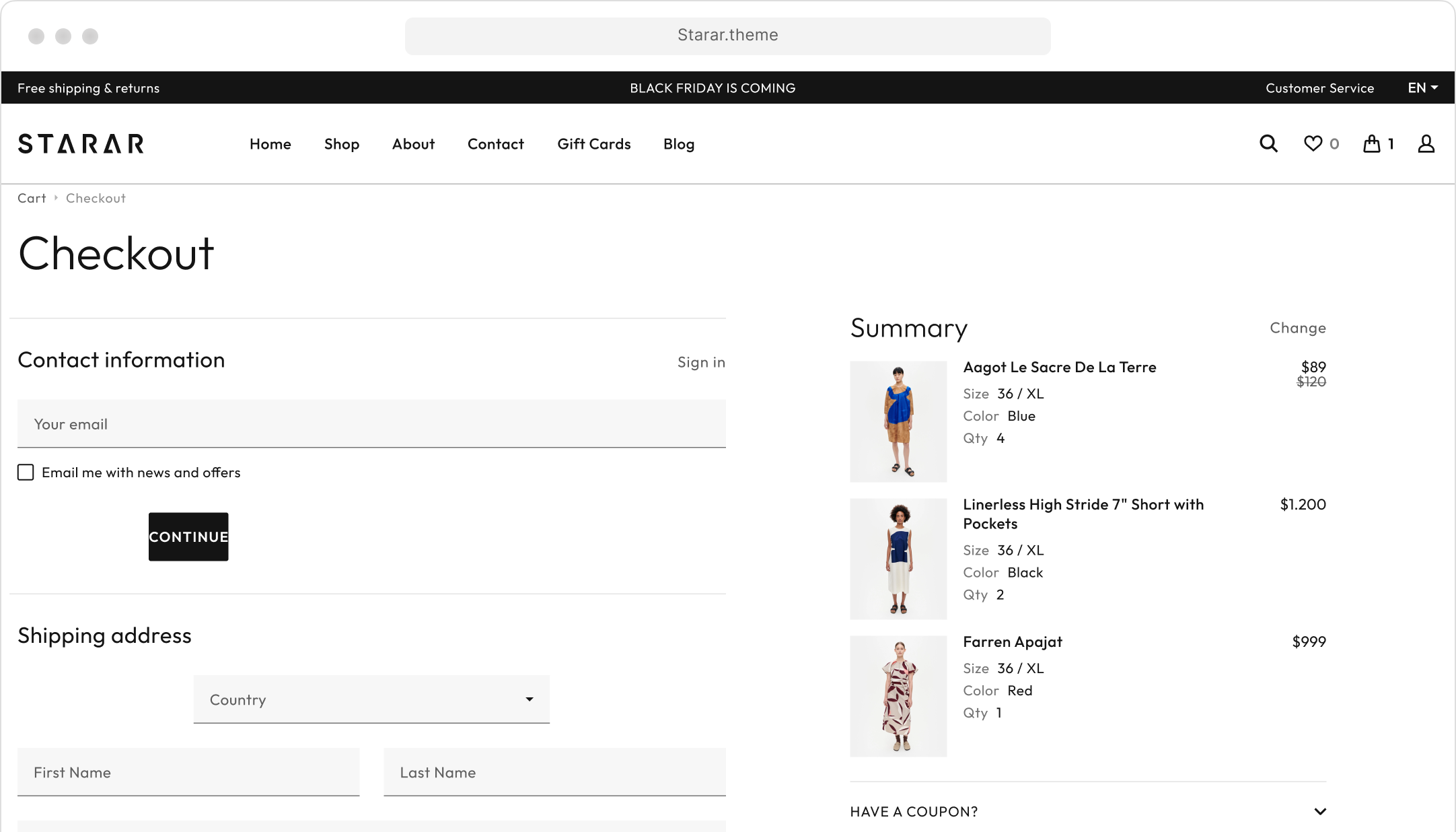Open the Country dropdown

tap(371, 699)
